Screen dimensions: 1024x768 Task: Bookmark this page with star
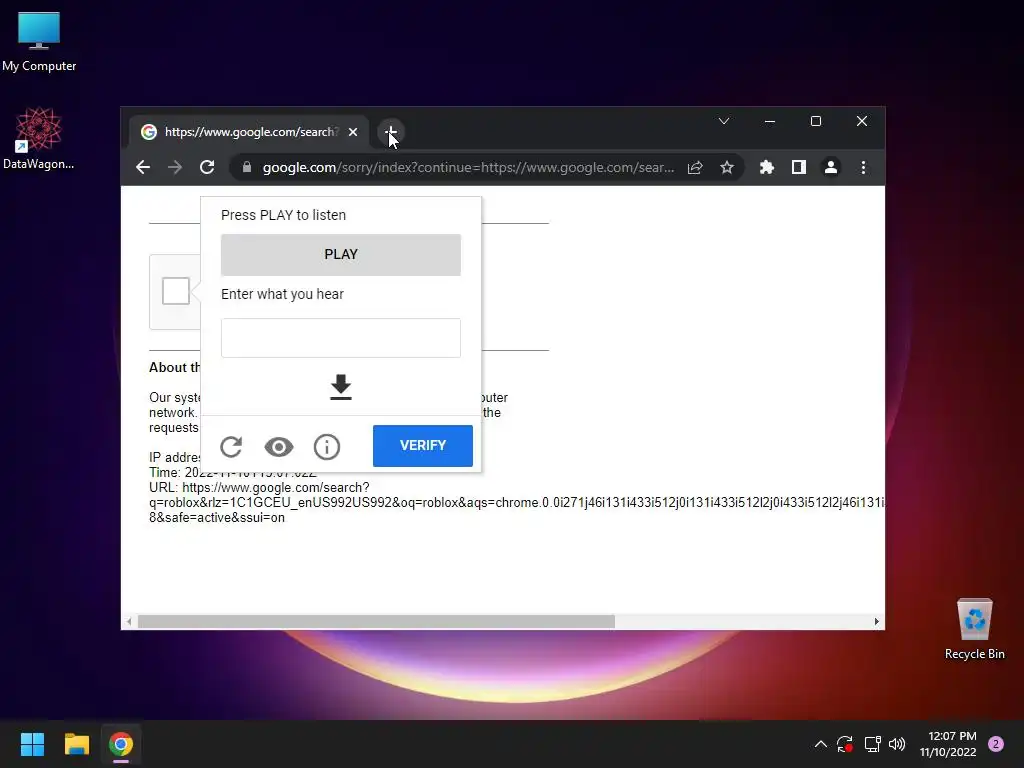(x=727, y=168)
